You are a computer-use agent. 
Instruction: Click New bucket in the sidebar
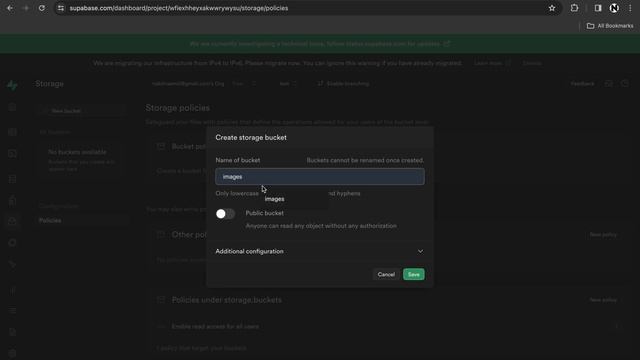point(81,111)
